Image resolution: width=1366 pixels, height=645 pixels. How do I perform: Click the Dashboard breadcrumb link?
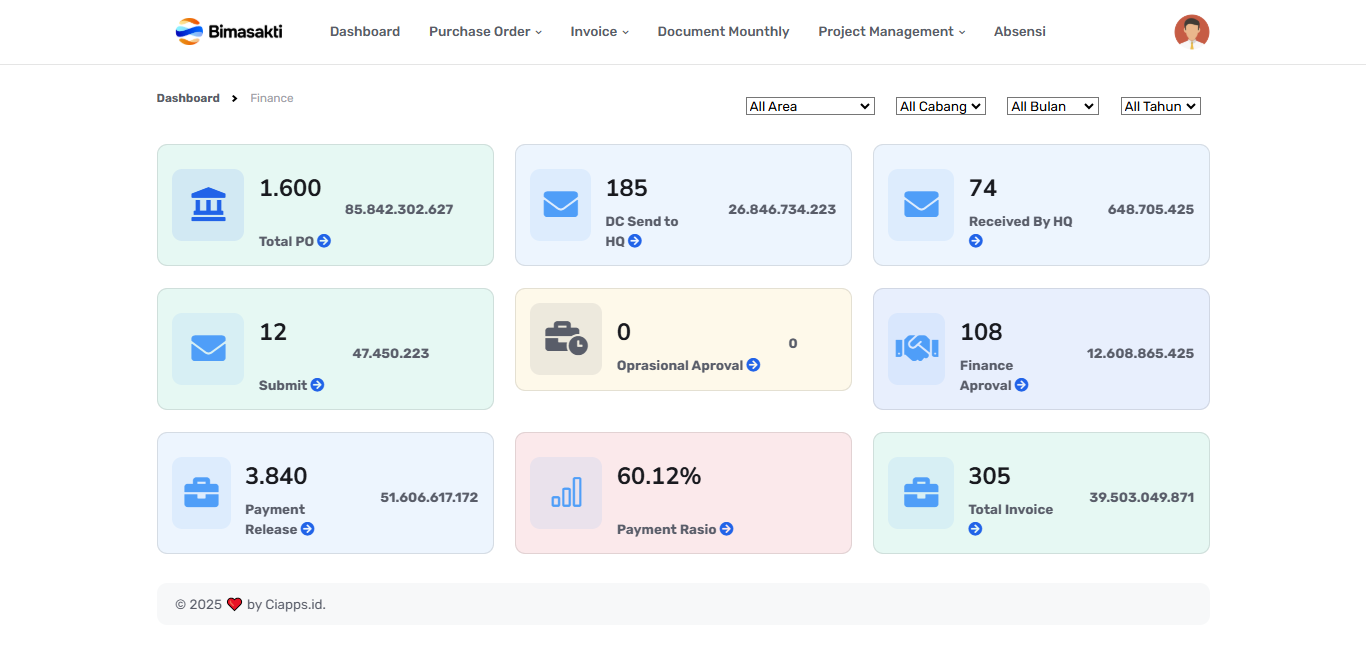tap(188, 98)
